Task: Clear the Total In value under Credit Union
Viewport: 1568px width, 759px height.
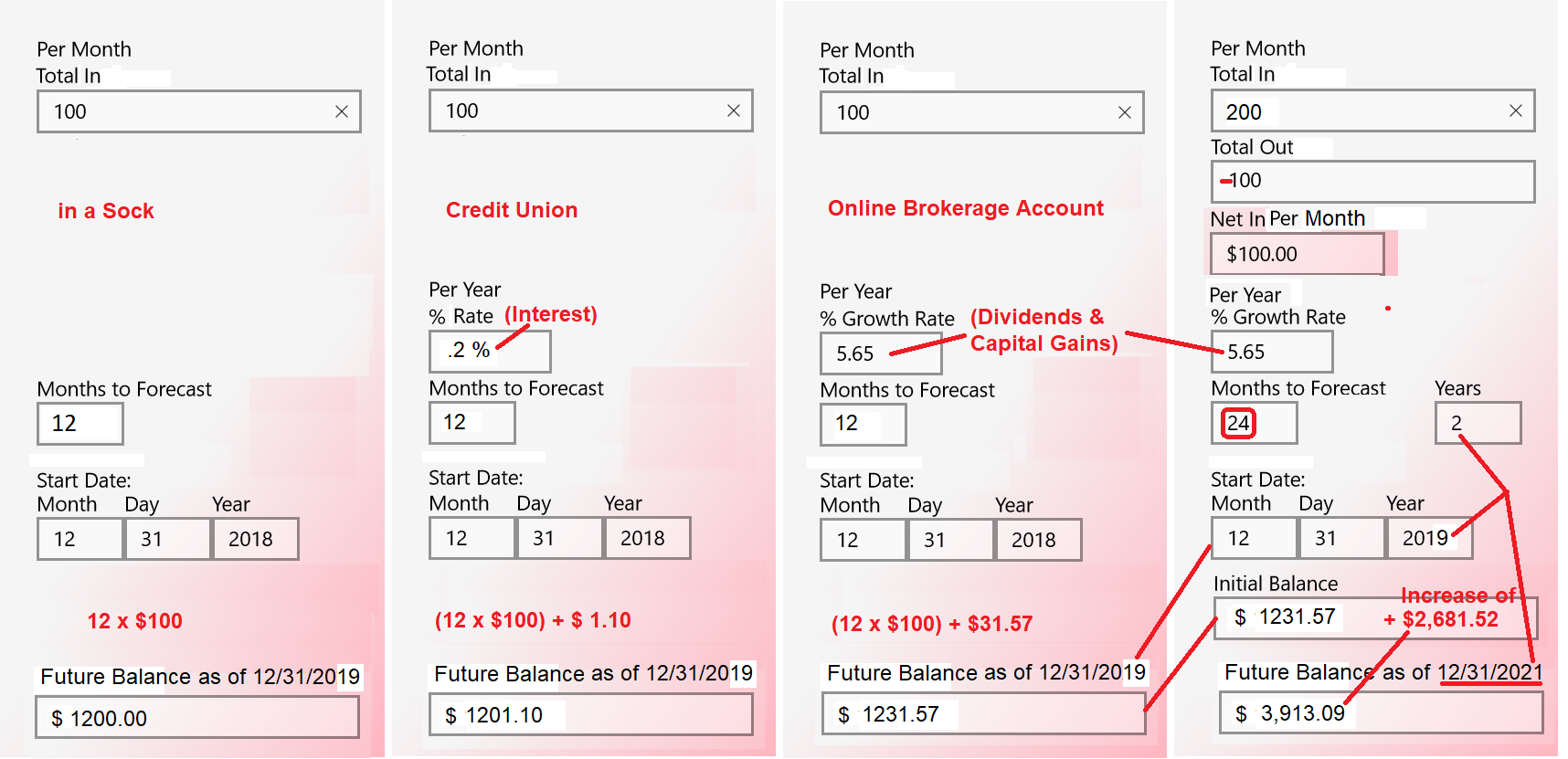Action: pyautogui.click(x=734, y=111)
